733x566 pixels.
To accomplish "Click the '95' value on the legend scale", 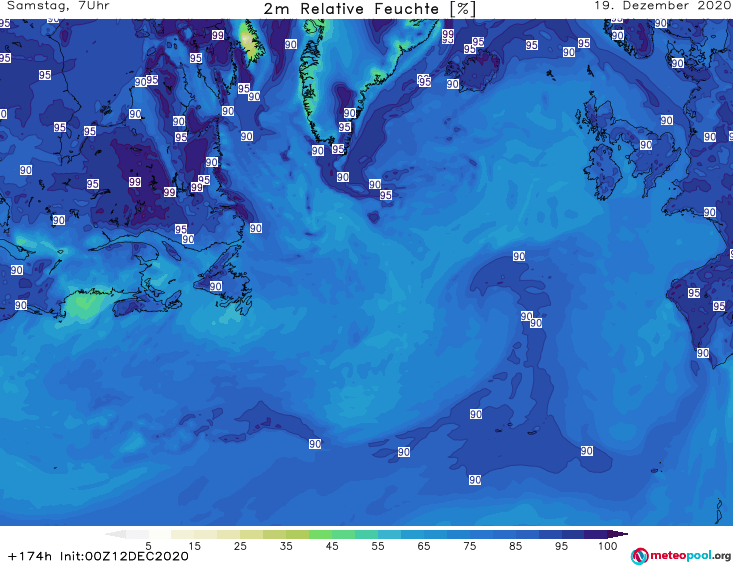I will (561, 546).
